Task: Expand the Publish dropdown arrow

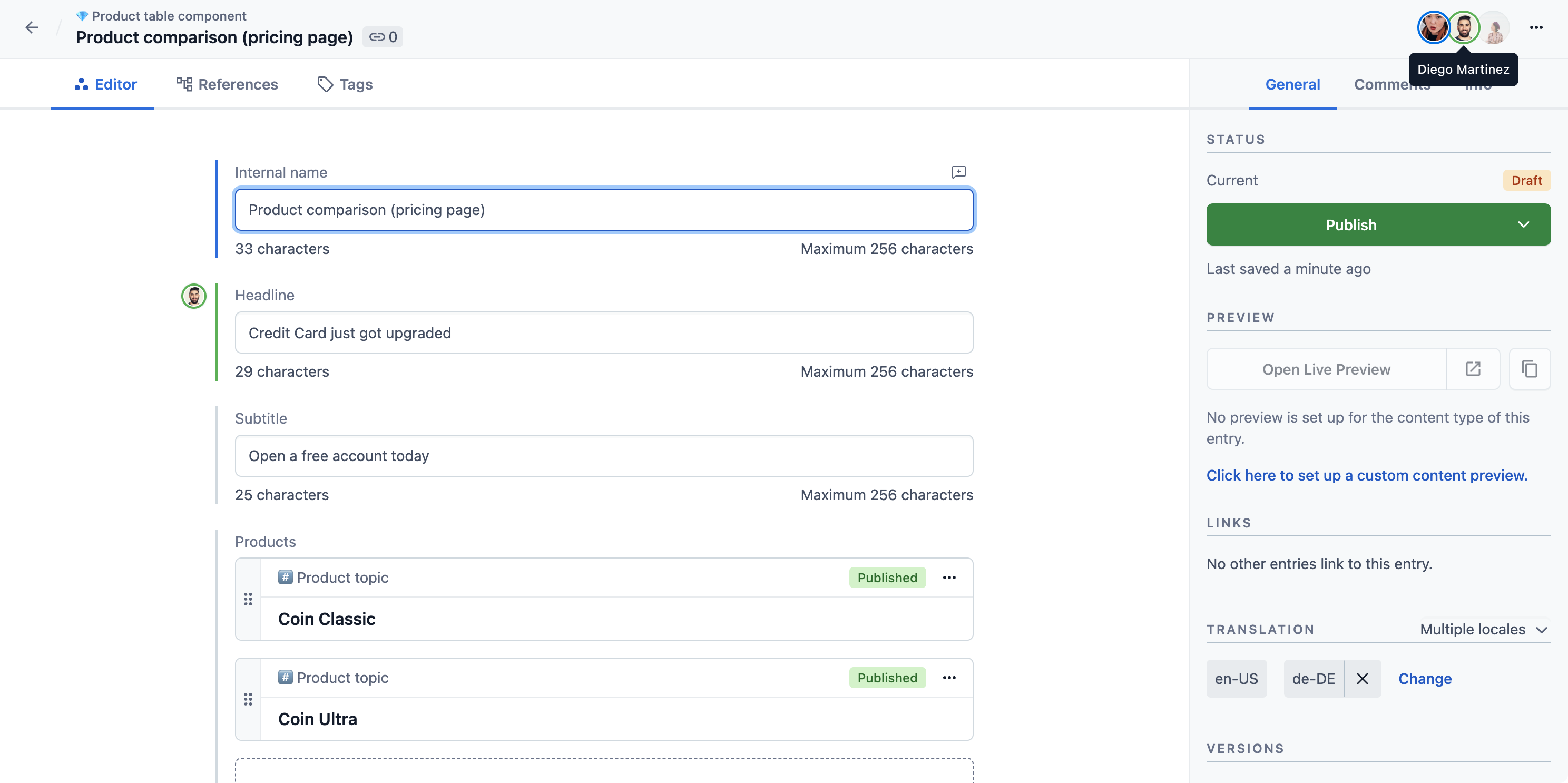Action: tap(1524, 224)
